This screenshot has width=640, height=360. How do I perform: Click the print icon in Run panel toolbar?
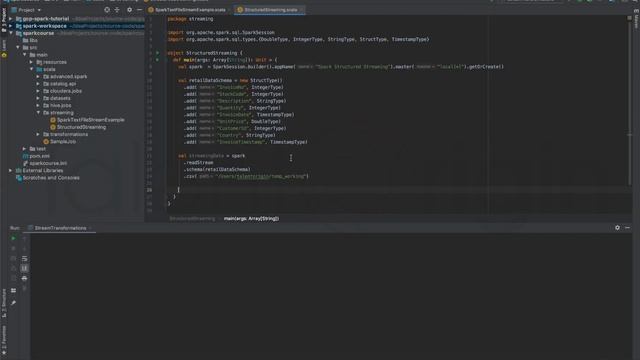pos(24,278)
